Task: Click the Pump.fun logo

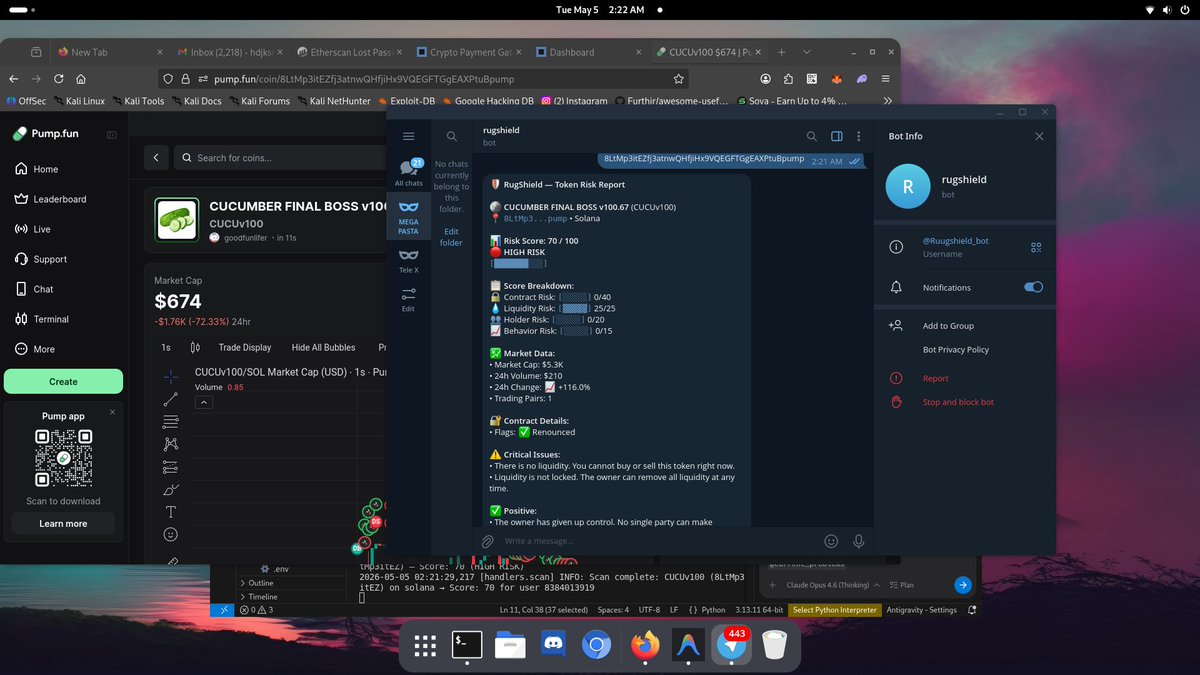Action: 48,134
